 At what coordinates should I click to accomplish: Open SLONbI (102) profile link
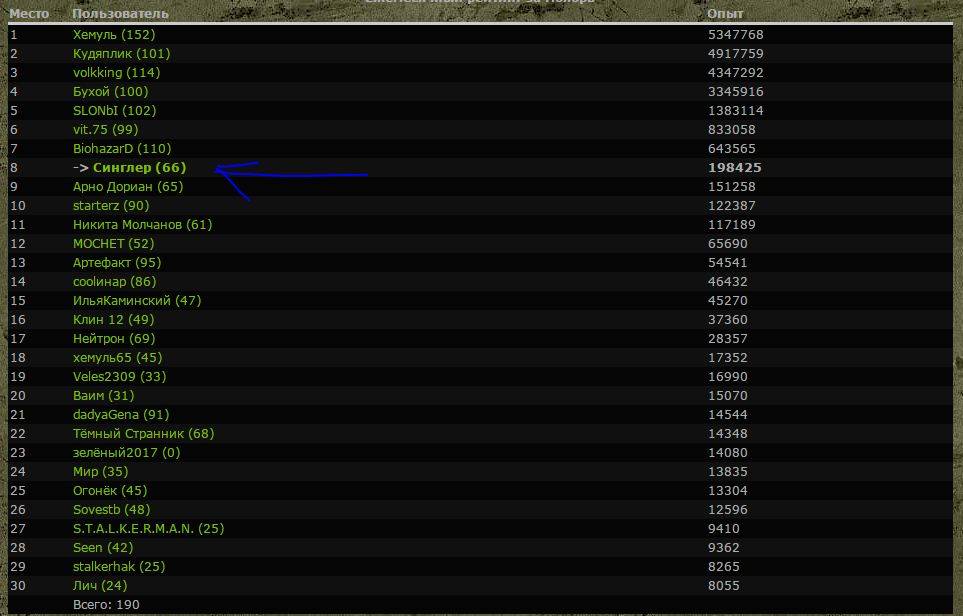pyautogui.click(x=114, y=111)
